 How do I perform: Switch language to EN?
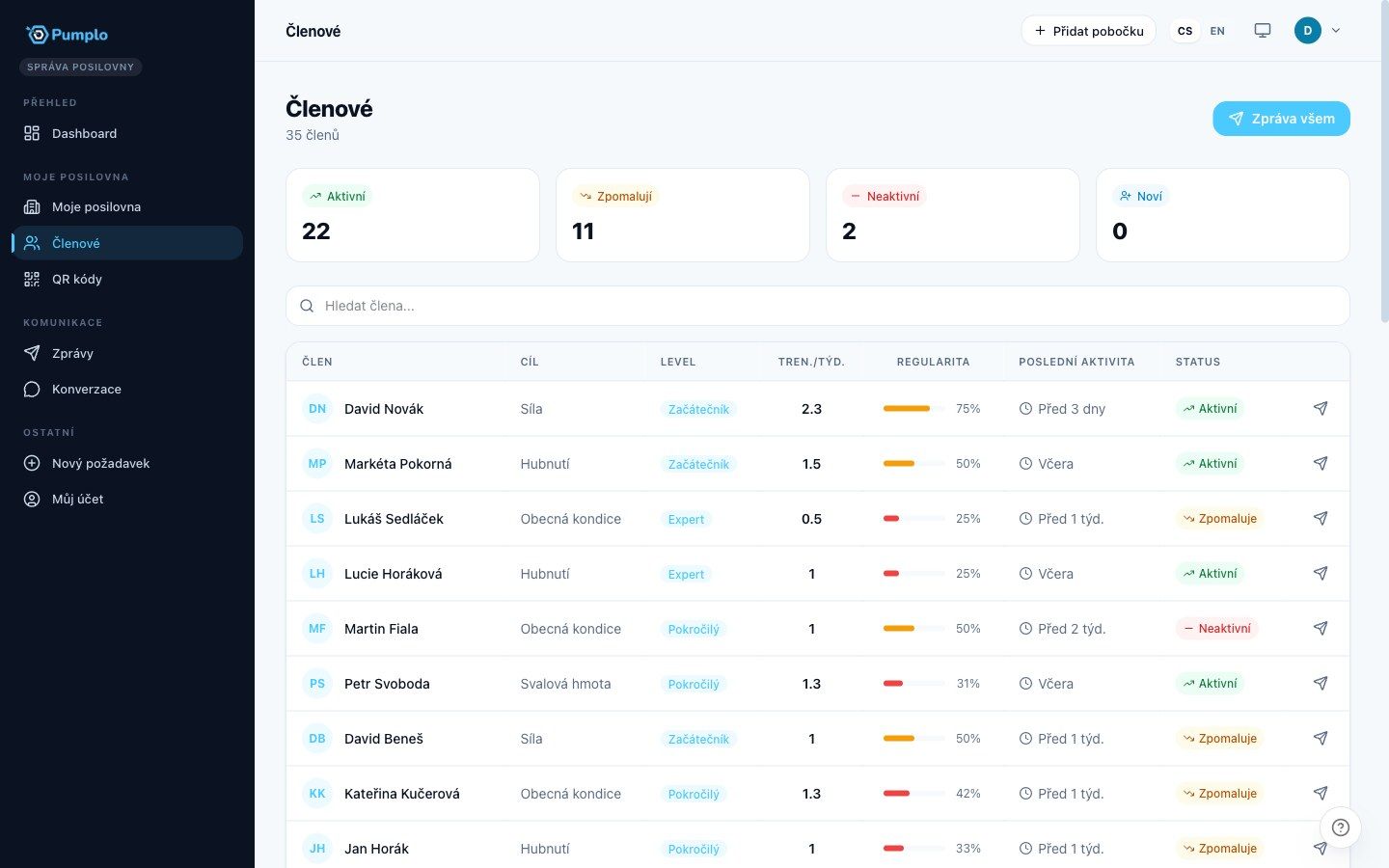coord(1217,31)
